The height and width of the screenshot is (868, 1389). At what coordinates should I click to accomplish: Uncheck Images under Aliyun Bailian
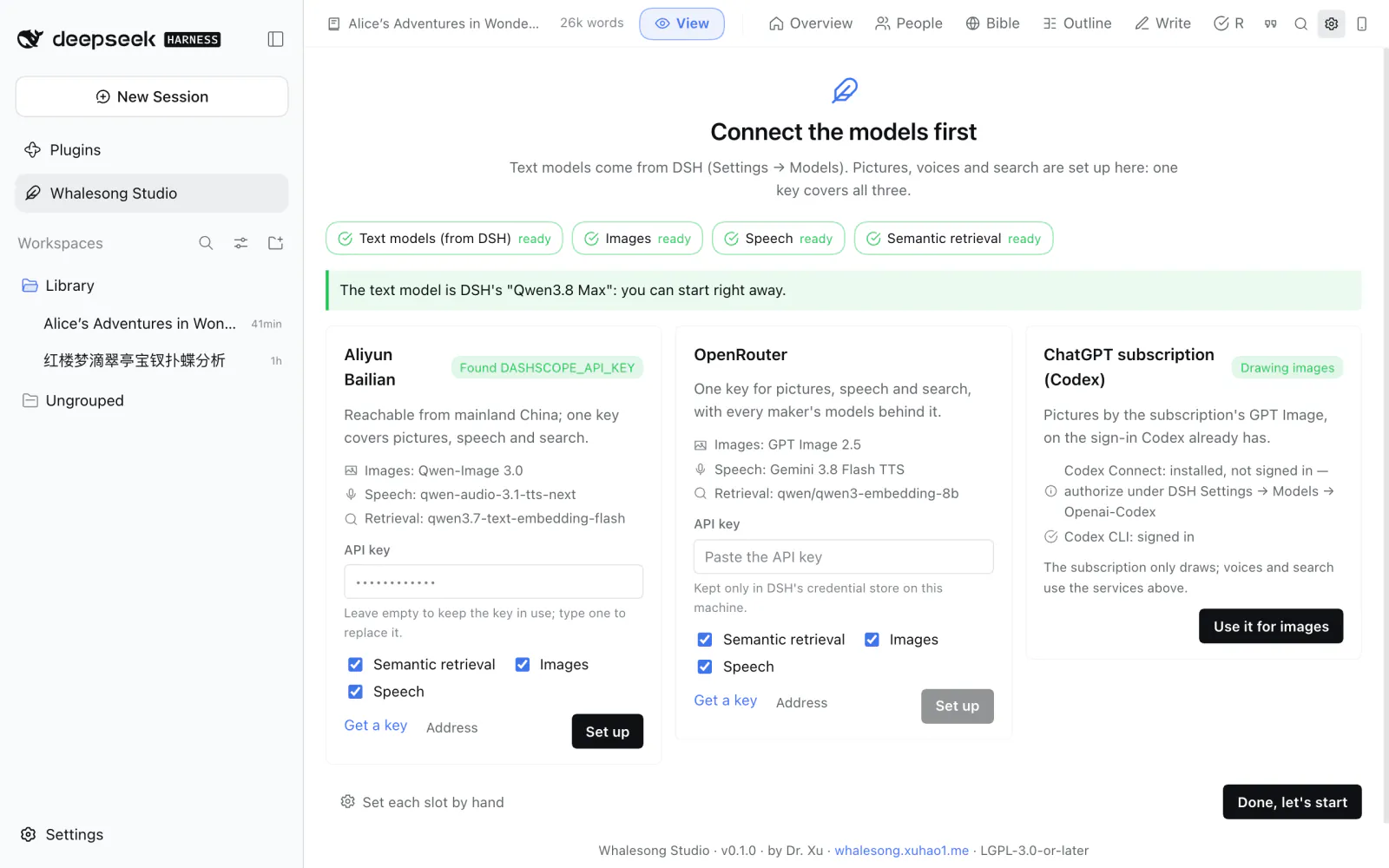point(523,664)
